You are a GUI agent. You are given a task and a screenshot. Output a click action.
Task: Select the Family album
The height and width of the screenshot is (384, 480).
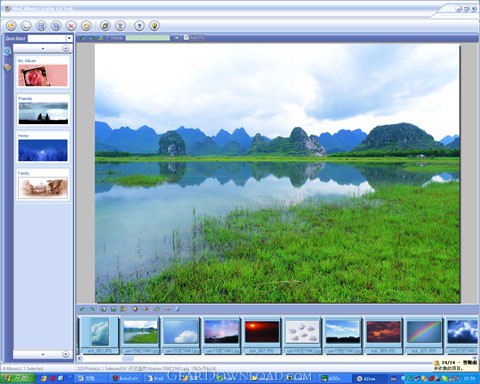43,185
